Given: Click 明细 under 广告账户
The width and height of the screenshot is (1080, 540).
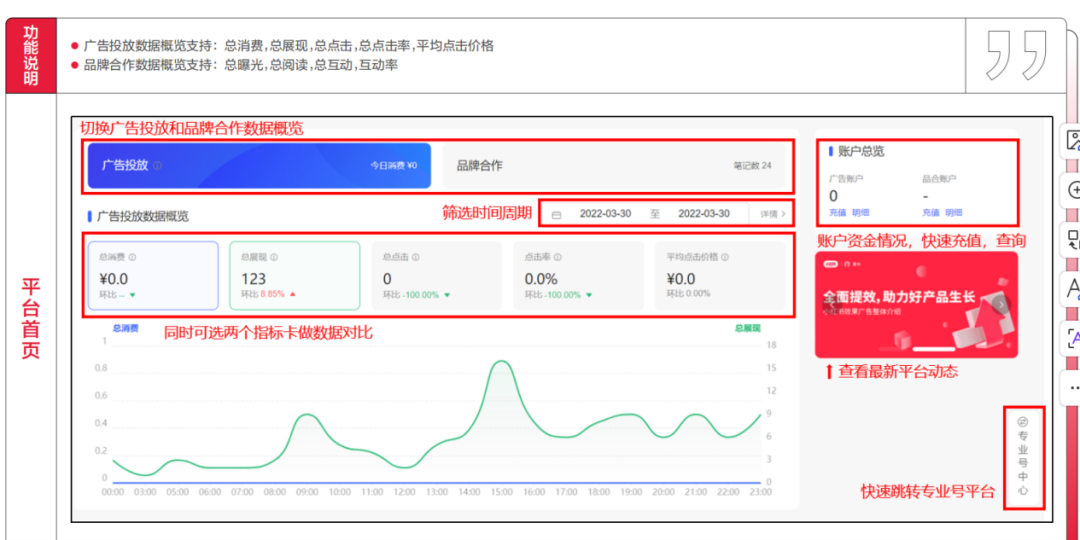Looking at the screenshot, I should [x=860, y=213].
